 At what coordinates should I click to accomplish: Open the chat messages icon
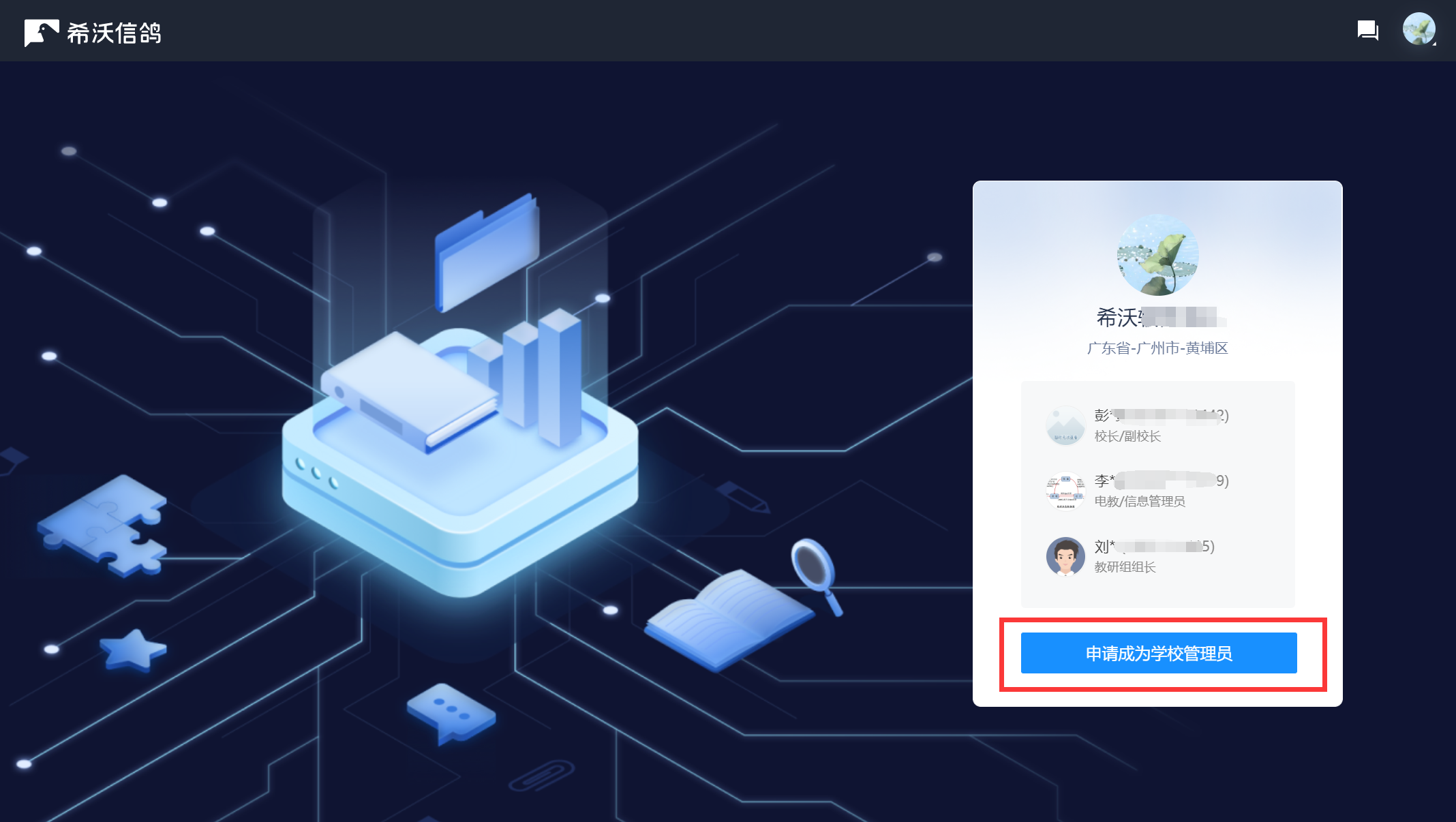coord(1367,31)
